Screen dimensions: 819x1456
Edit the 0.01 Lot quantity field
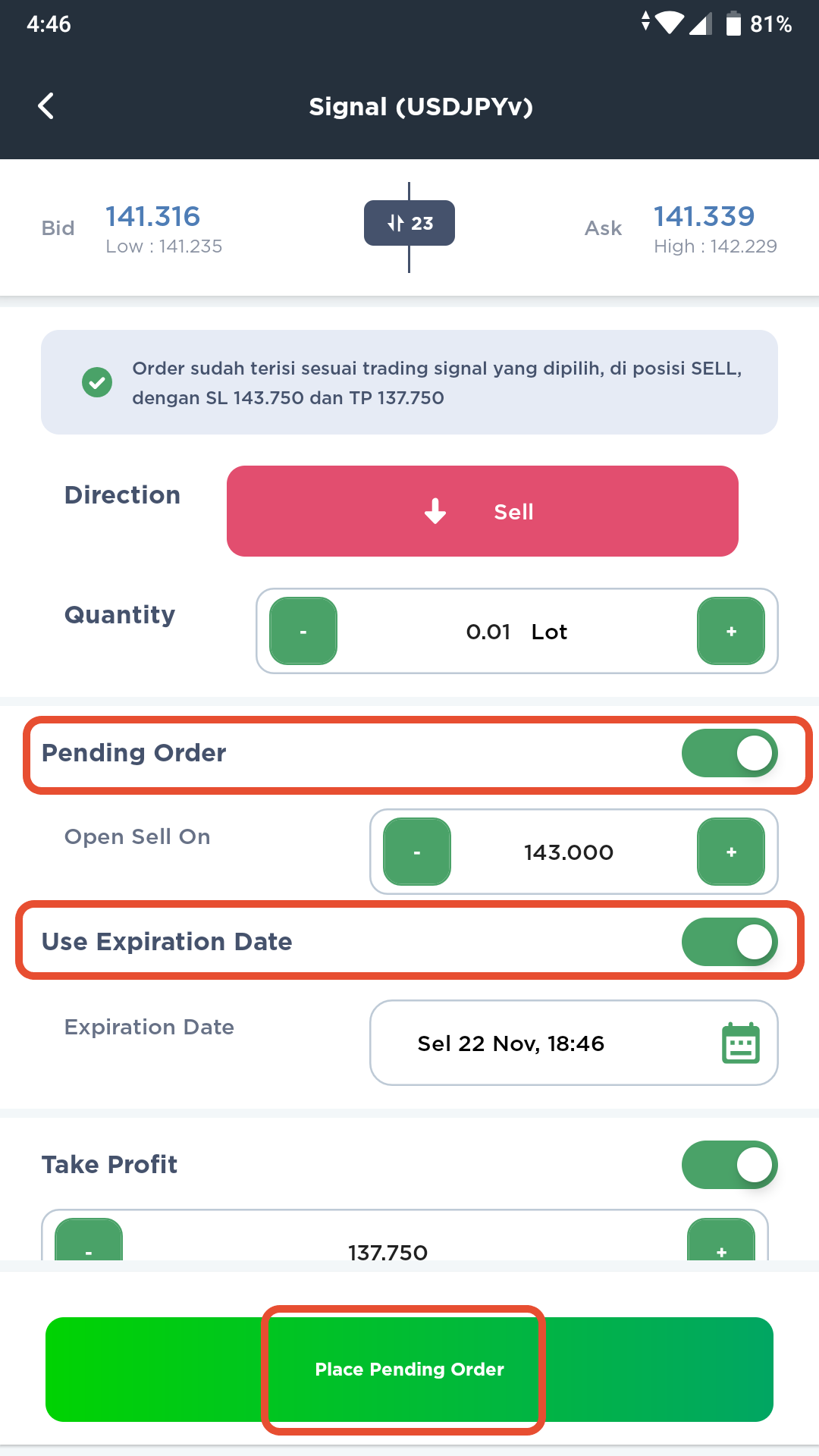(517, 632)
